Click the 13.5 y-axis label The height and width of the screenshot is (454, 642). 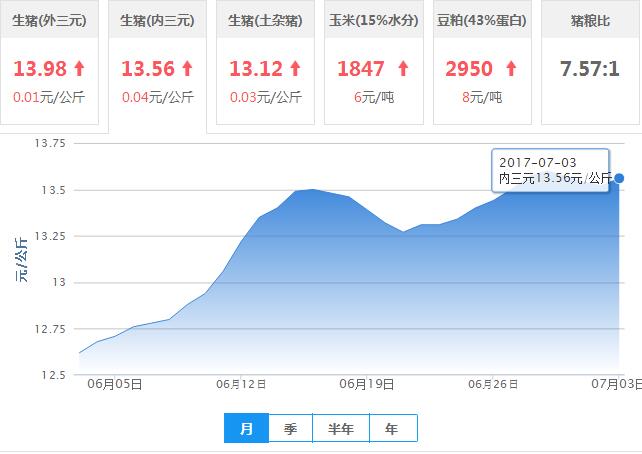[x=53, y=190]
